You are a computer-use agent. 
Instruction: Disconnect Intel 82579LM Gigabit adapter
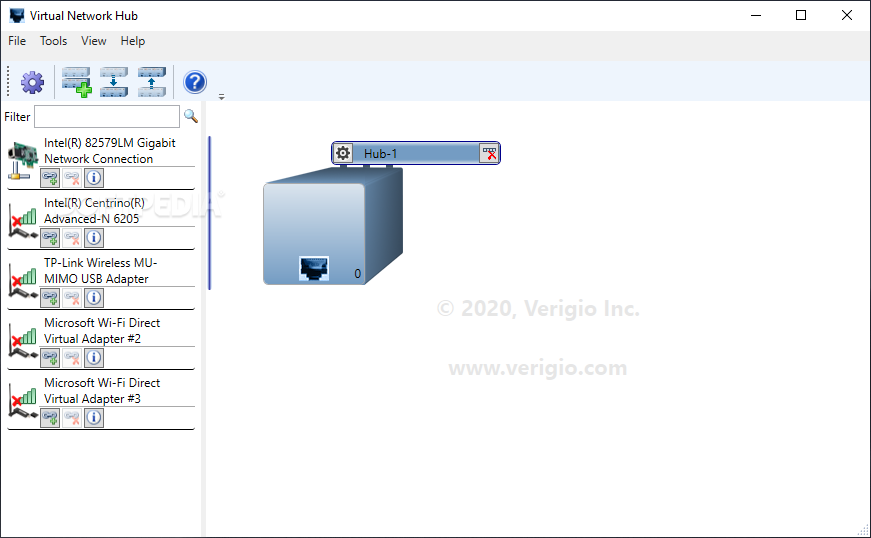pos(72,178)
